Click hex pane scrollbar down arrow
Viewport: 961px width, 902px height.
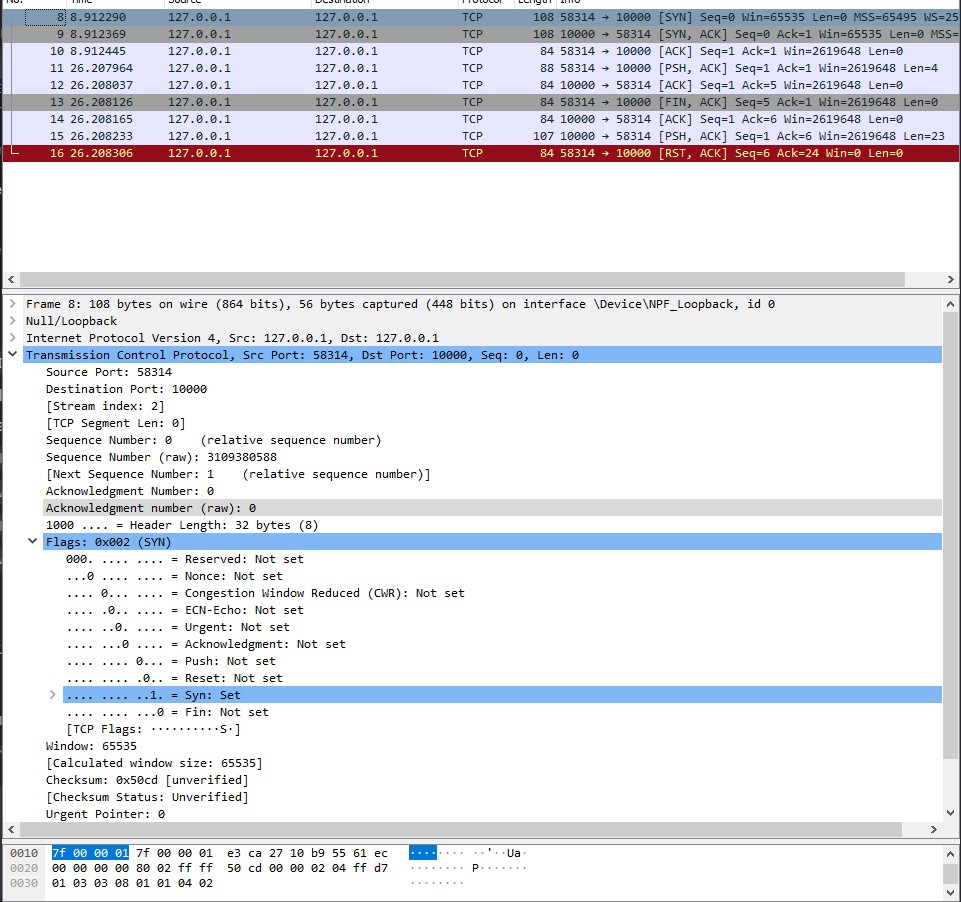pyautogui.click(x=950, y=892)
